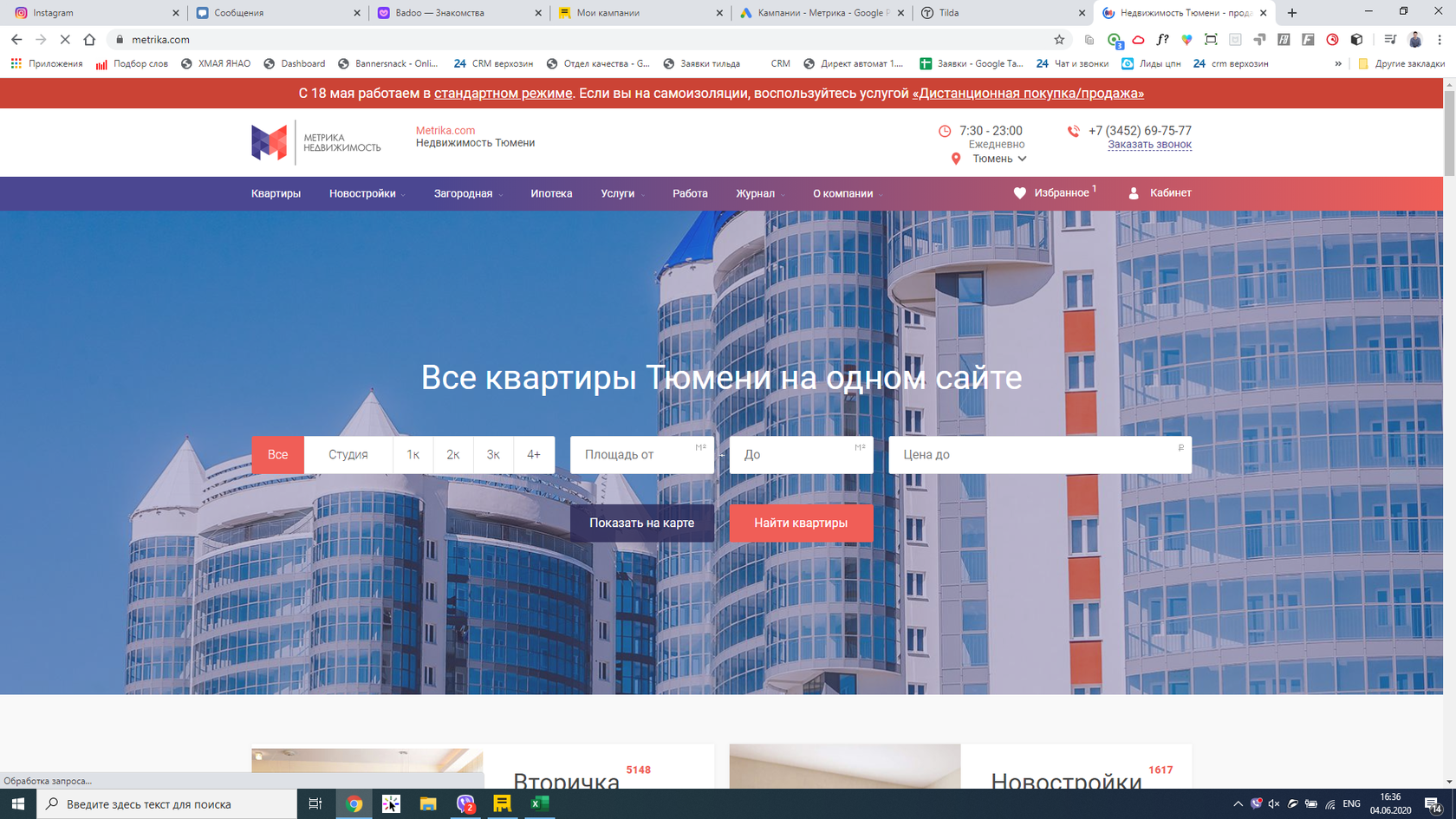Switch to the Сообщения tab
The image size is (1456, 819).
pyautogui.click(x=277, y=13)
